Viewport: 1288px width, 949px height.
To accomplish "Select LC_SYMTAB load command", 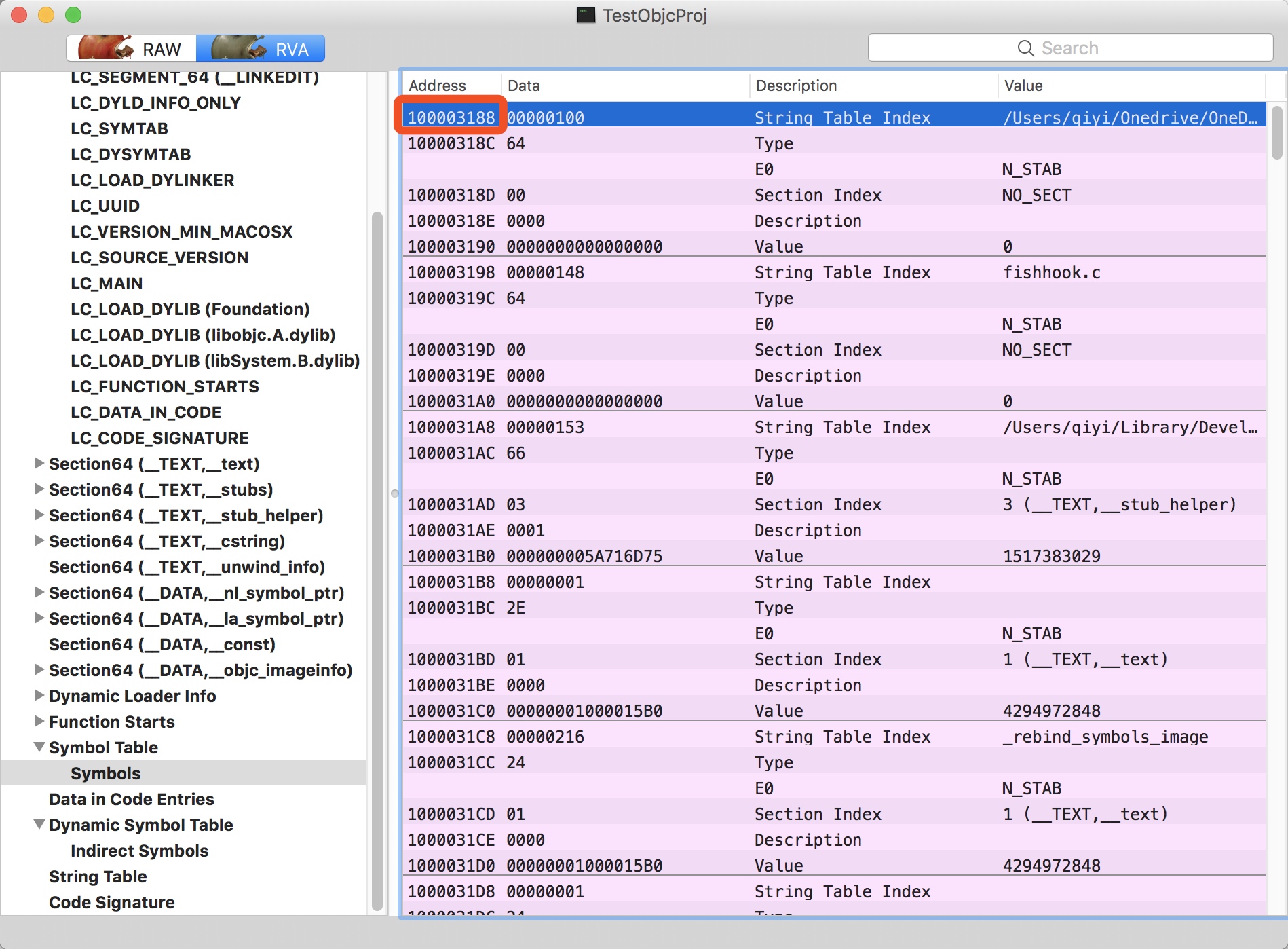I will [x=119, y=128].
